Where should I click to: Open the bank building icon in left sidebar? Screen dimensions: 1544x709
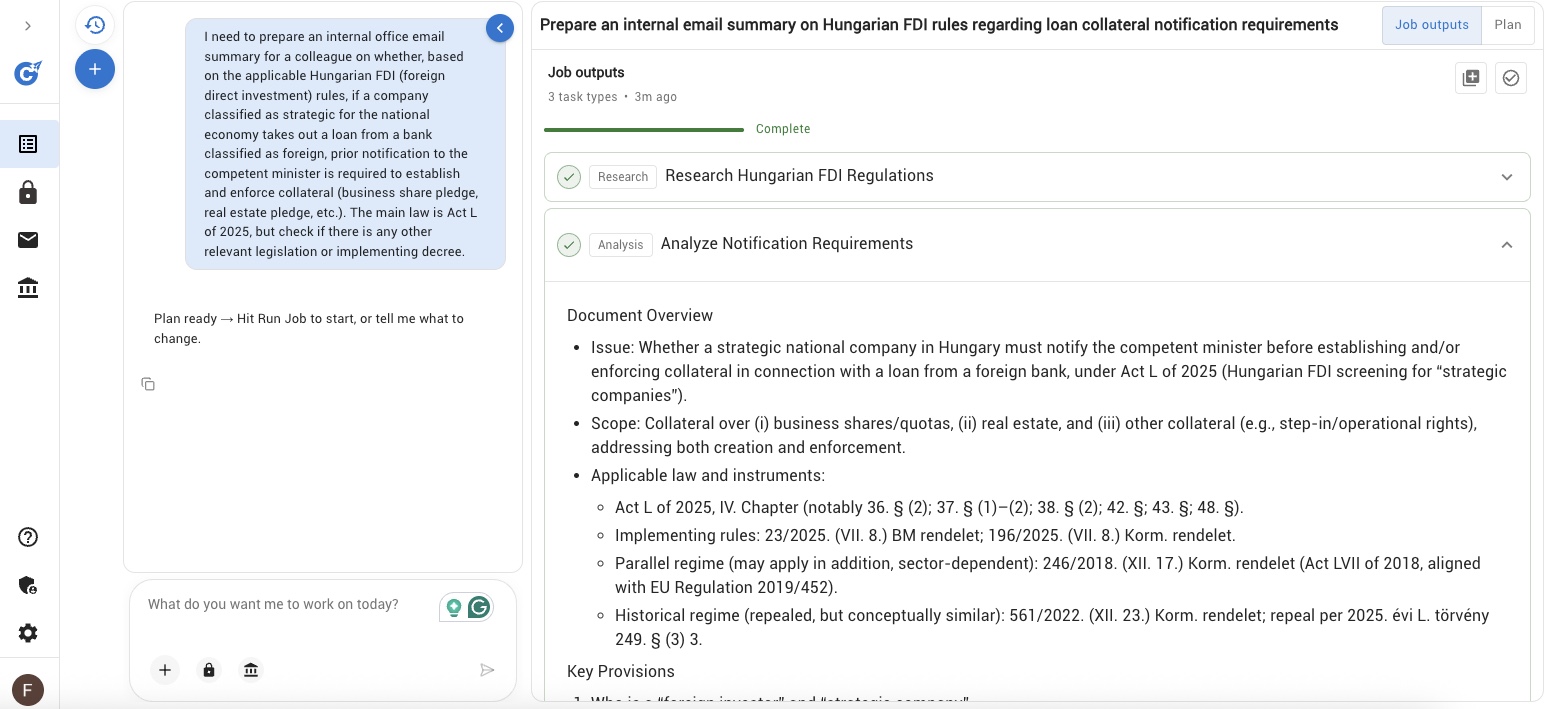(x=28, y=289)
